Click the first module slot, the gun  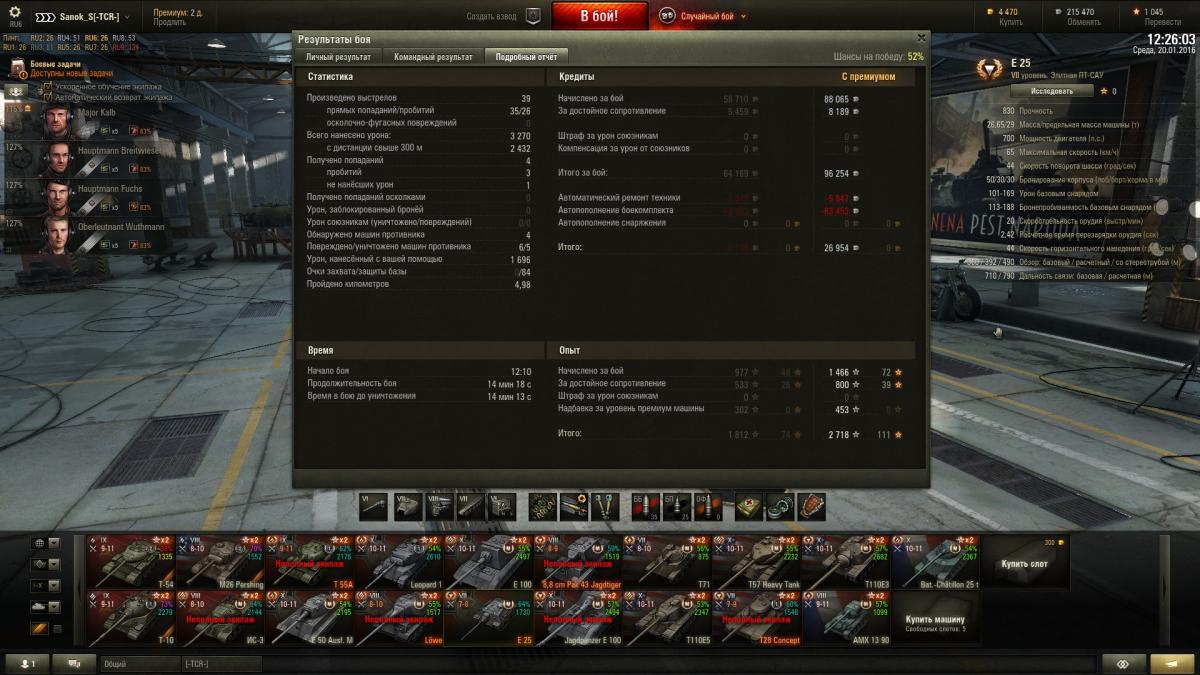372,506
